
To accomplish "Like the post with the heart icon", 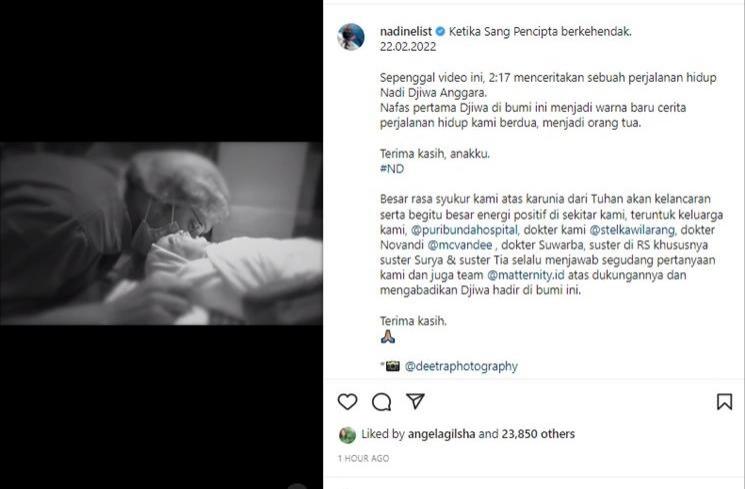I will point(347,402).
